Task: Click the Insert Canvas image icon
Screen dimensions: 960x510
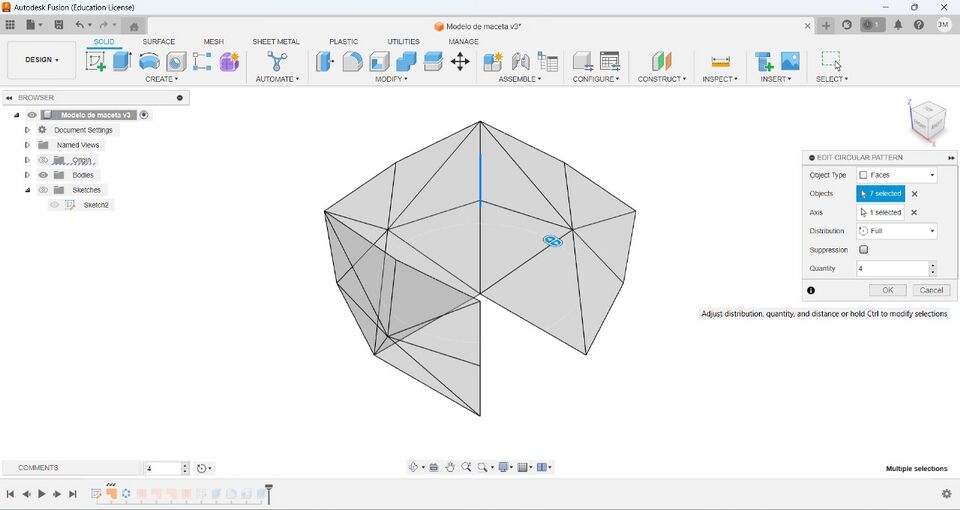Action: coord(790,61)
